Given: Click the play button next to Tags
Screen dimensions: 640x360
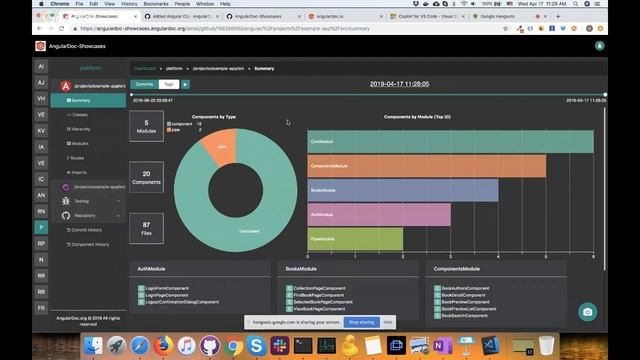Looking at the screenshot, I should [x=185, y=84].
